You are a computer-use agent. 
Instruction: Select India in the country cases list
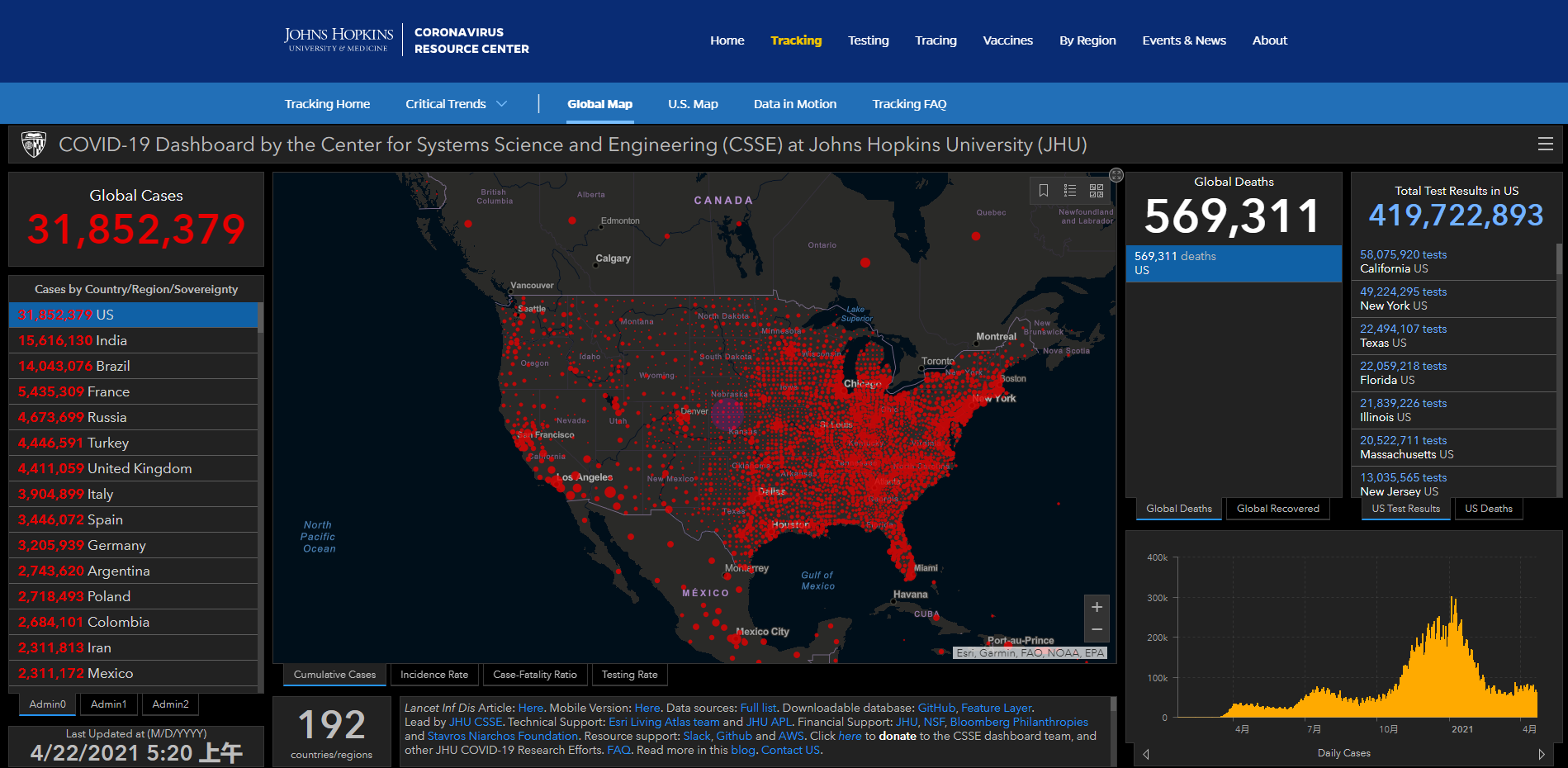click(133, 340)
